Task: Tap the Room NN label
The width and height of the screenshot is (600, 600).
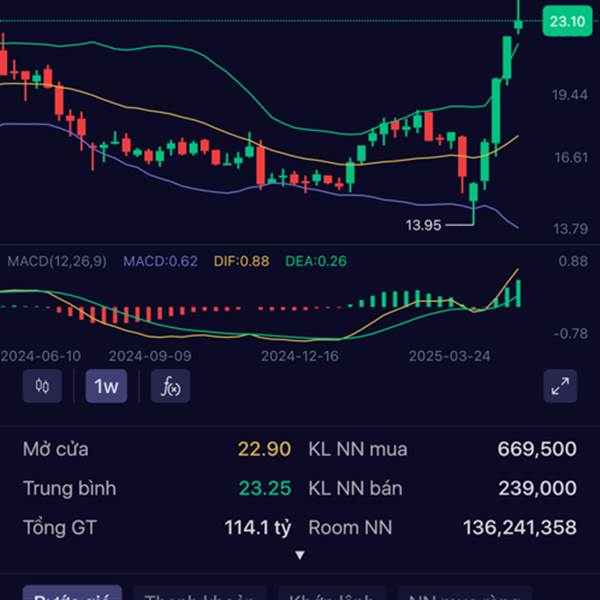Action: tap(350, 528)
